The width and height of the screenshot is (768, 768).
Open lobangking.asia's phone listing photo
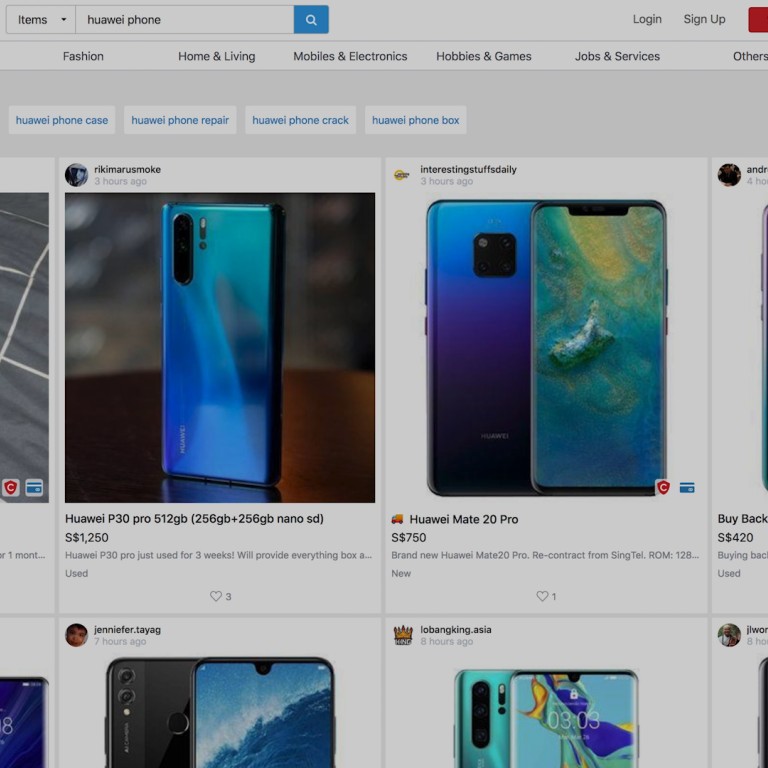tap(546, 712)
